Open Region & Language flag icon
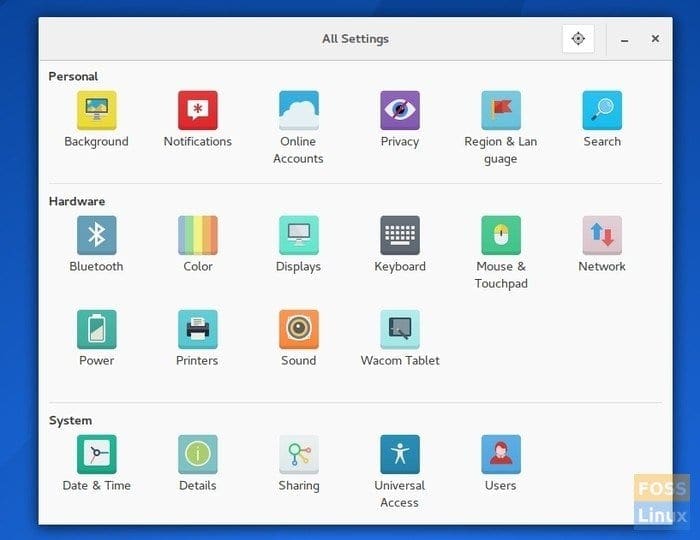700x540 pixels. pyautogui.click(x=501, y=110)
